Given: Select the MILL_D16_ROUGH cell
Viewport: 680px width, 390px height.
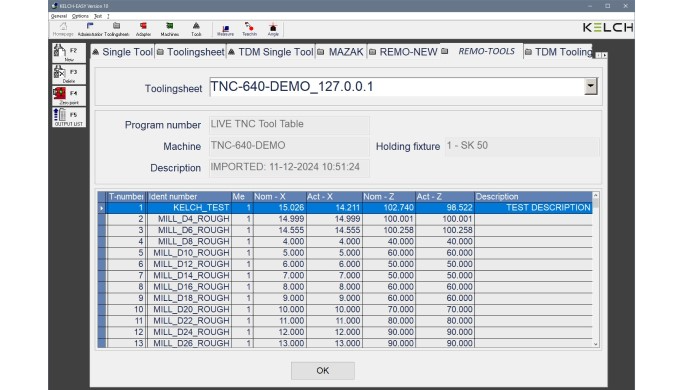Looking at the screenshot, I should [189, 287].
